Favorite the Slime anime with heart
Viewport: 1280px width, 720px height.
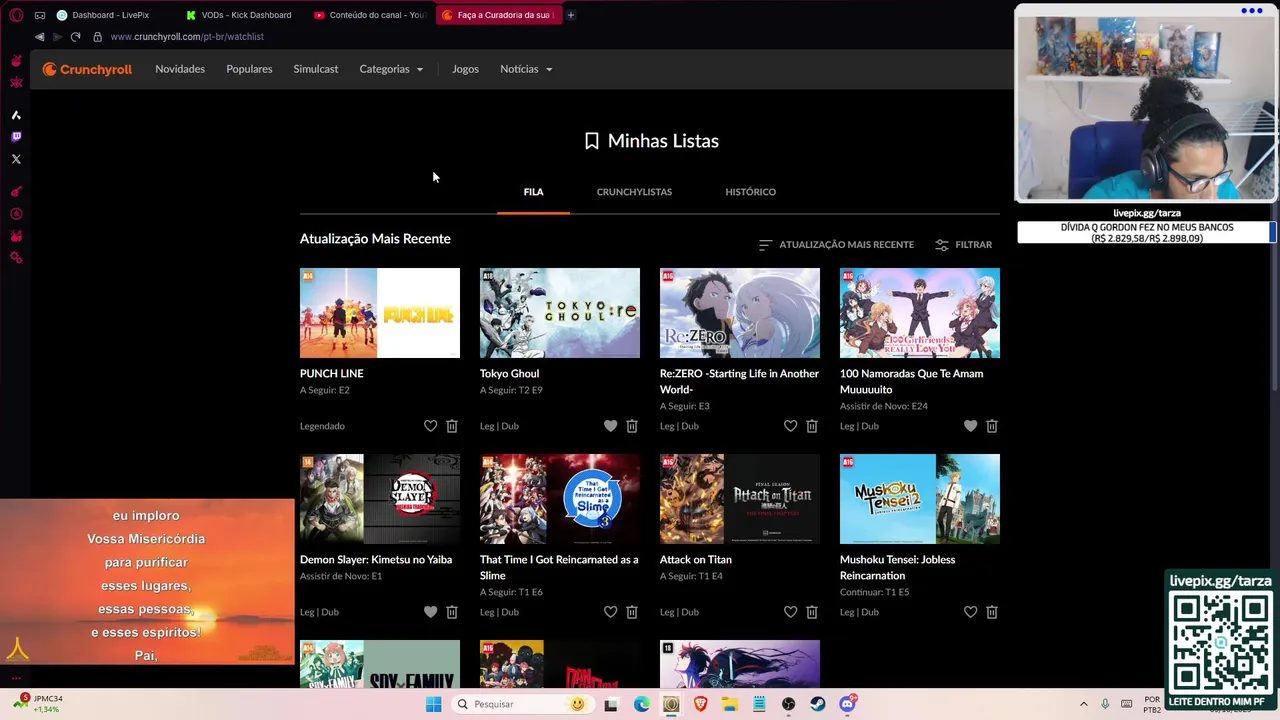(x=611, y=612)
